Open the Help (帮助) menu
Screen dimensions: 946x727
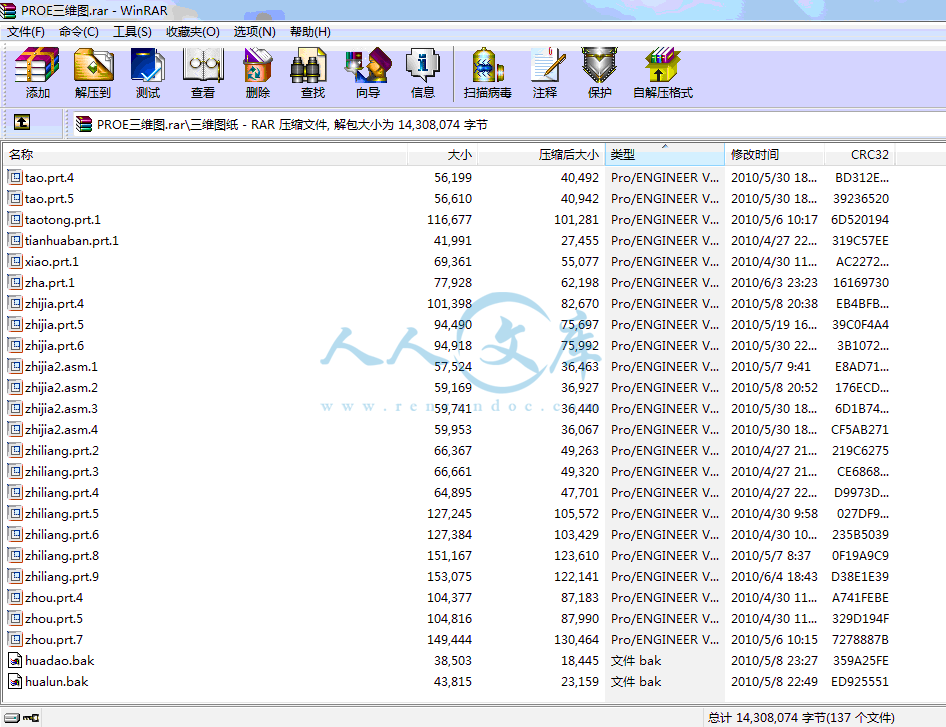click(310, 32)
